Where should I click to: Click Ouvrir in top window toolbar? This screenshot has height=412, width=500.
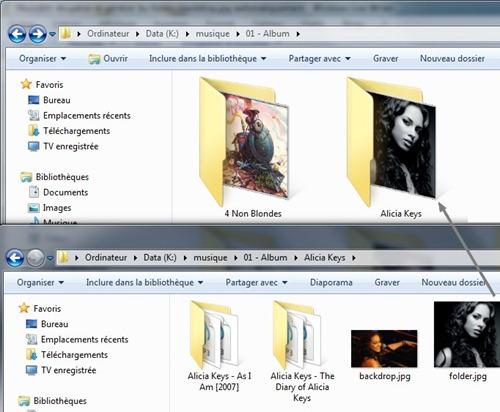click(x=108, y=59)
